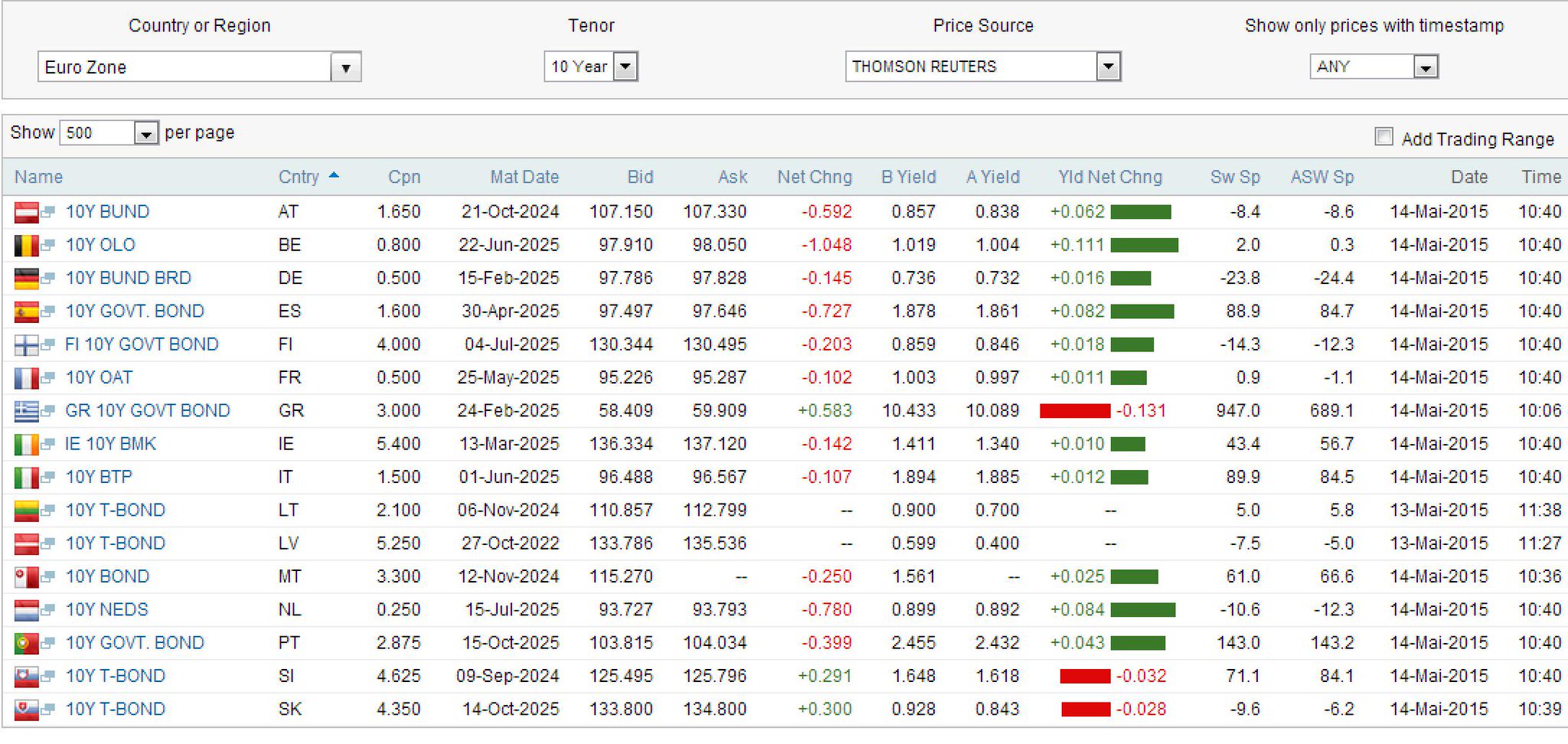Open the popup window icon beside 10Y BUND
The image size is (1568, 744).
pos(48,212)
